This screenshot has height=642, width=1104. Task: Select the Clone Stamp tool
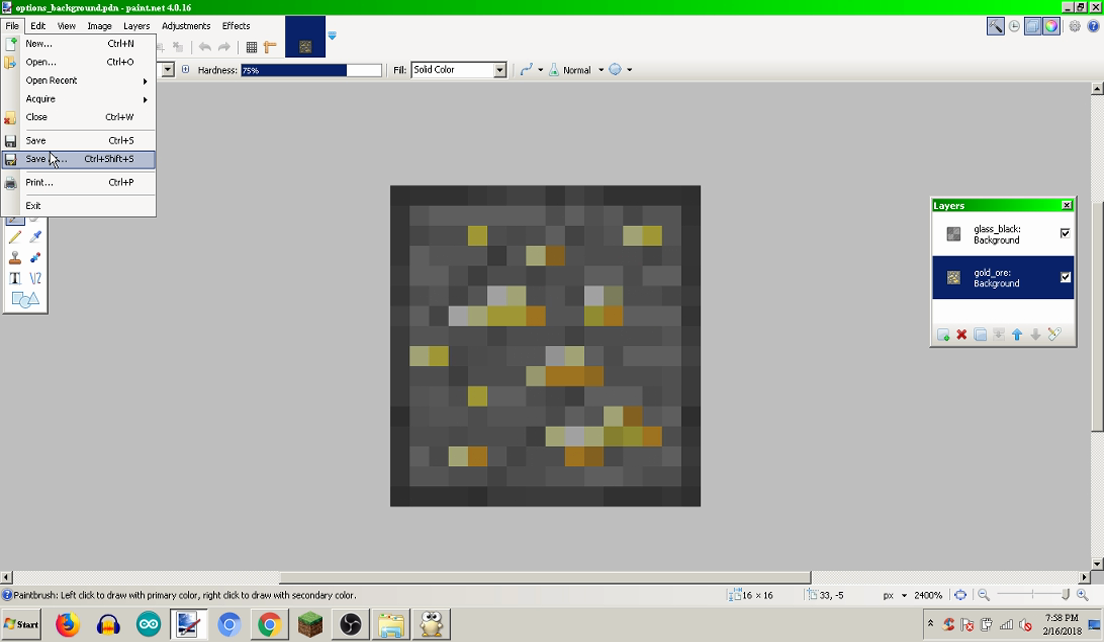pos(15,258)
